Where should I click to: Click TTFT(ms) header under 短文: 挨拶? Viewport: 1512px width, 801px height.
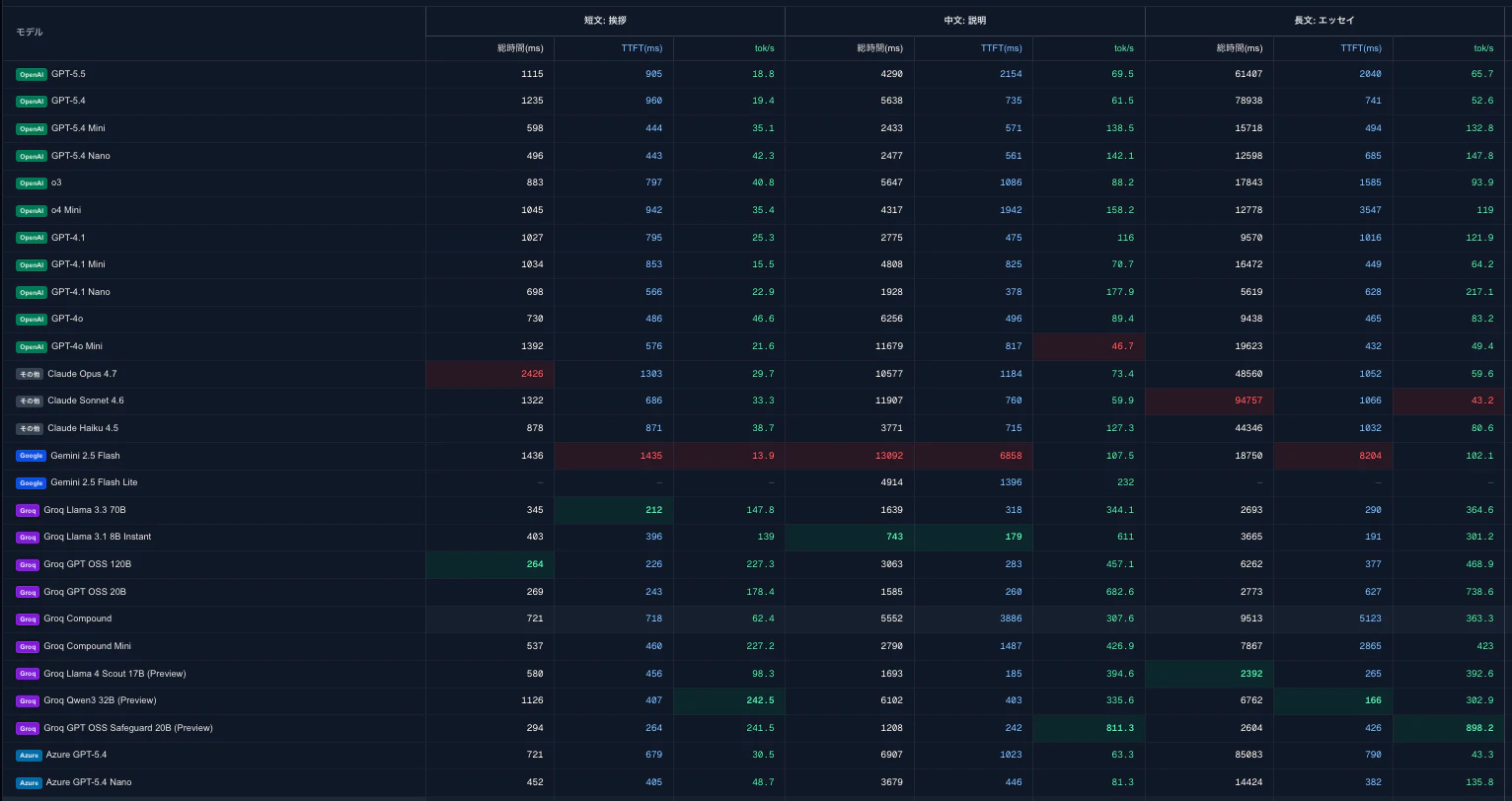(x=642, y=48)
